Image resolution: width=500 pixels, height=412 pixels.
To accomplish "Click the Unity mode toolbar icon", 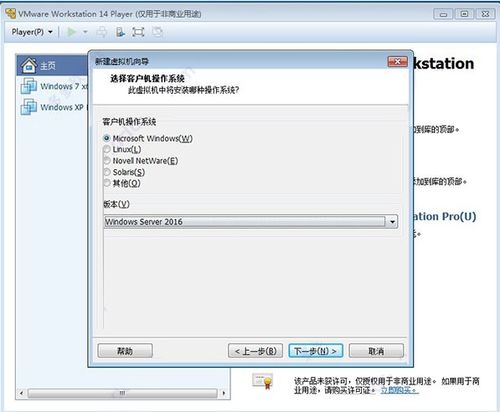I will tap(157, 32).
